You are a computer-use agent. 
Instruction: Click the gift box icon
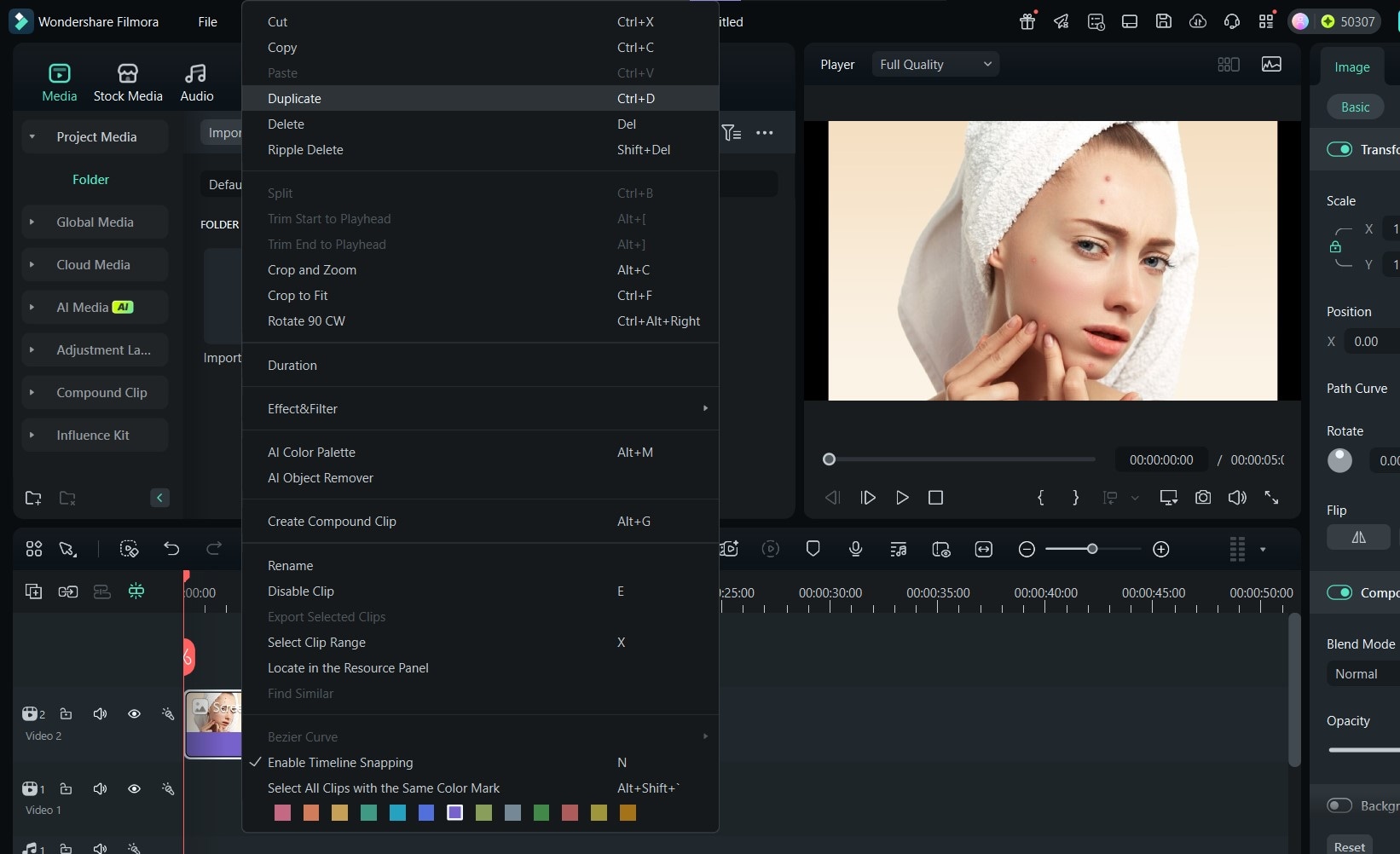pos(1027,21)
